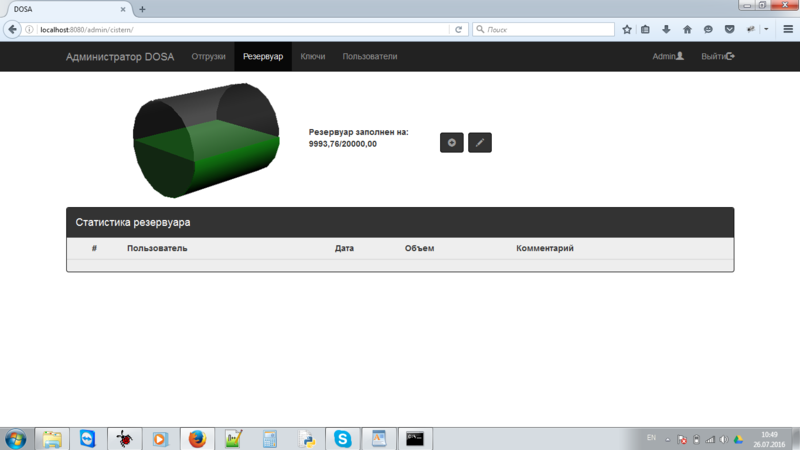800x450 pixels.
Task: Open the Firefox hamburger menu
Action: (x=788, y=30)
